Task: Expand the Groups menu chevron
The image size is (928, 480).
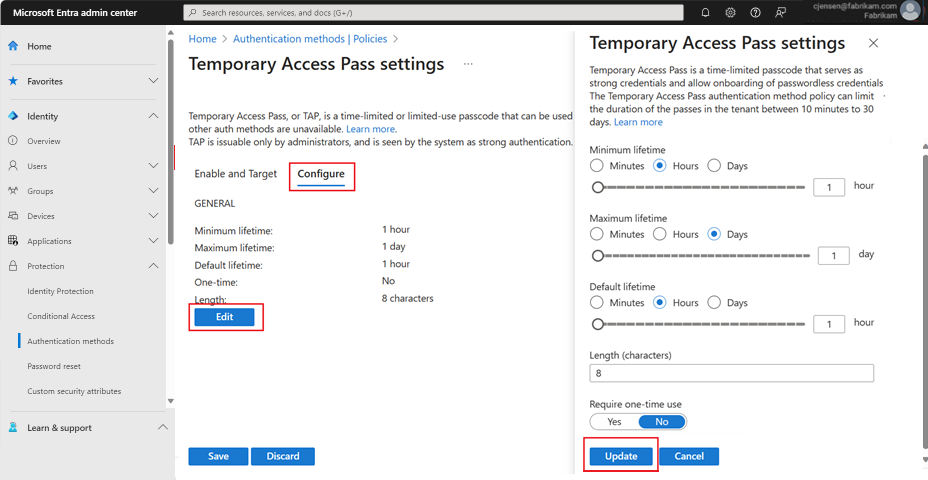Action: 153,191
